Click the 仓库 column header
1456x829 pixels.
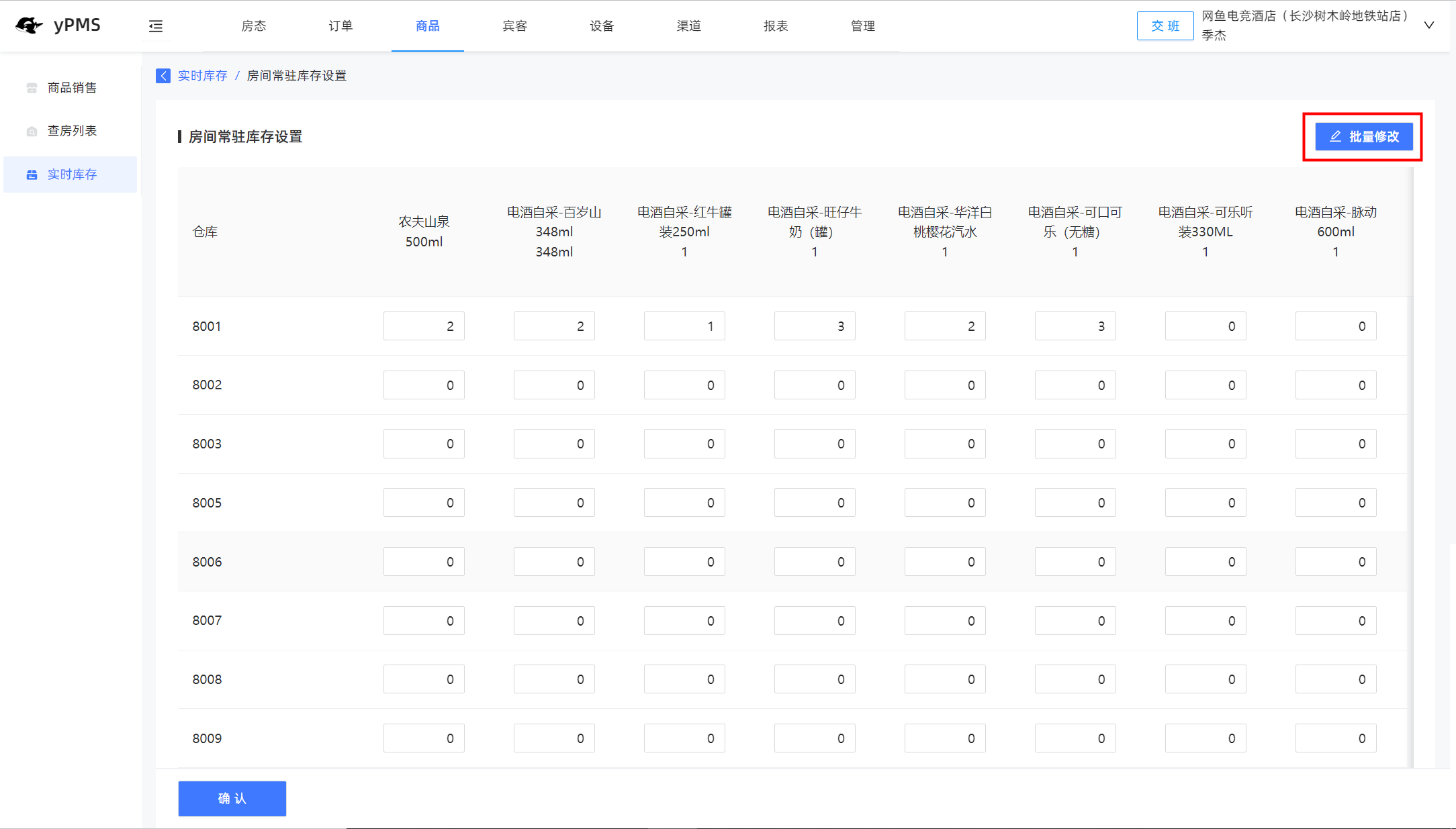[205, 232]
